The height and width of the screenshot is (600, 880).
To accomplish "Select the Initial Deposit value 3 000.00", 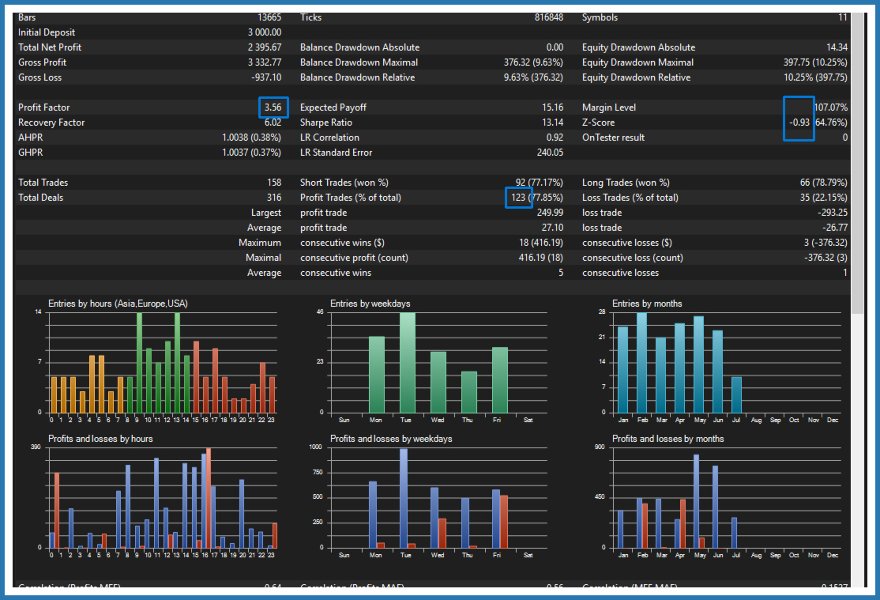I will click(x=264, y=33).
